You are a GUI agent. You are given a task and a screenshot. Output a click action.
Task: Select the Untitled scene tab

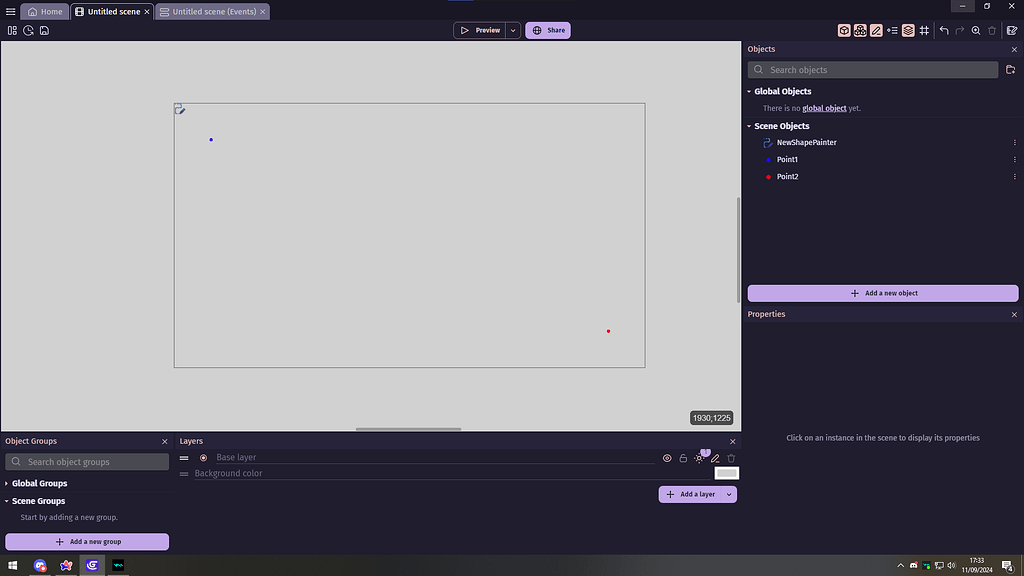108,12
